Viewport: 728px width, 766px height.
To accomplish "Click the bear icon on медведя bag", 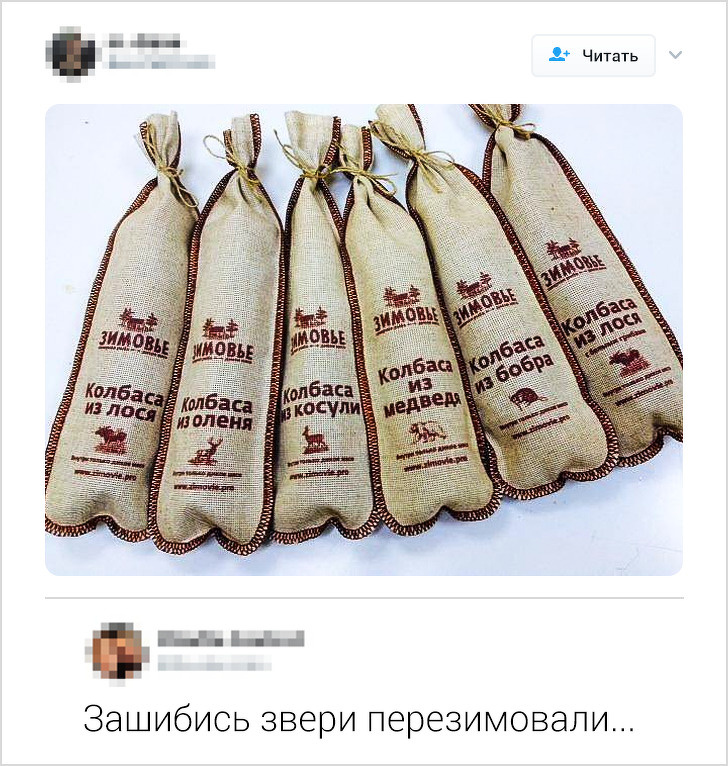I will [427, 432].
